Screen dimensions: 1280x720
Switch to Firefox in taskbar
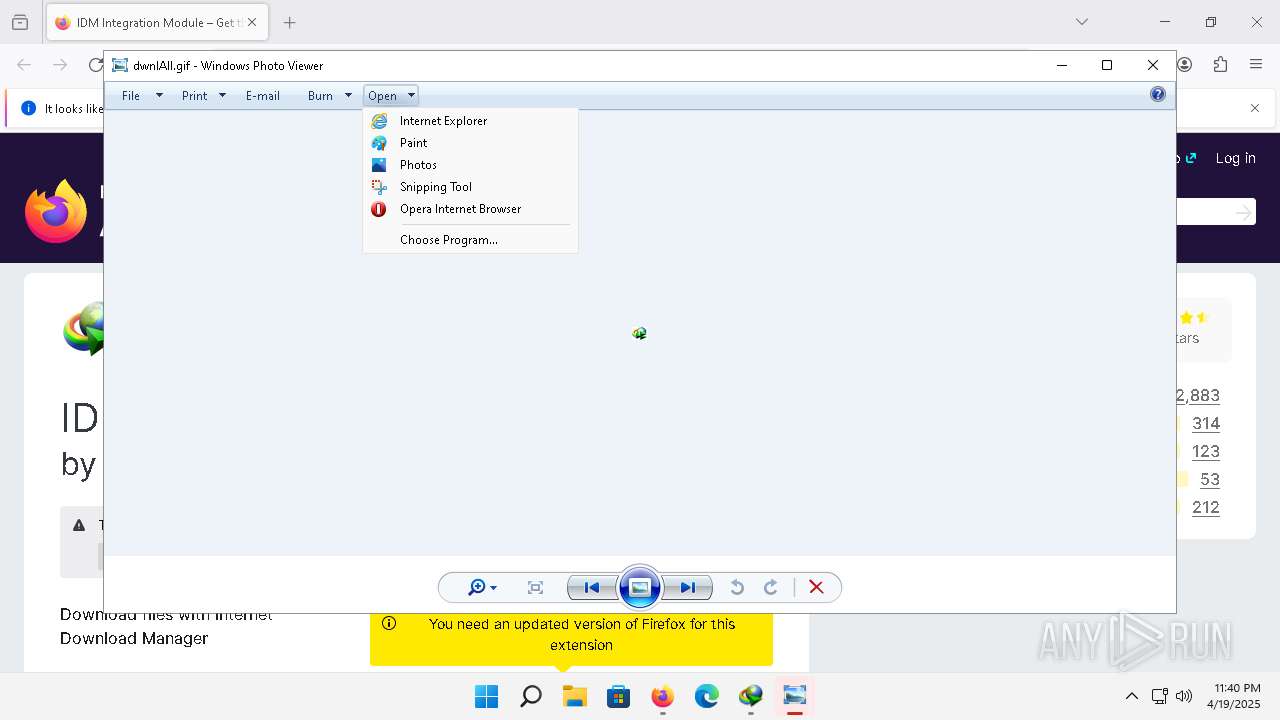(x=662, y=696)
